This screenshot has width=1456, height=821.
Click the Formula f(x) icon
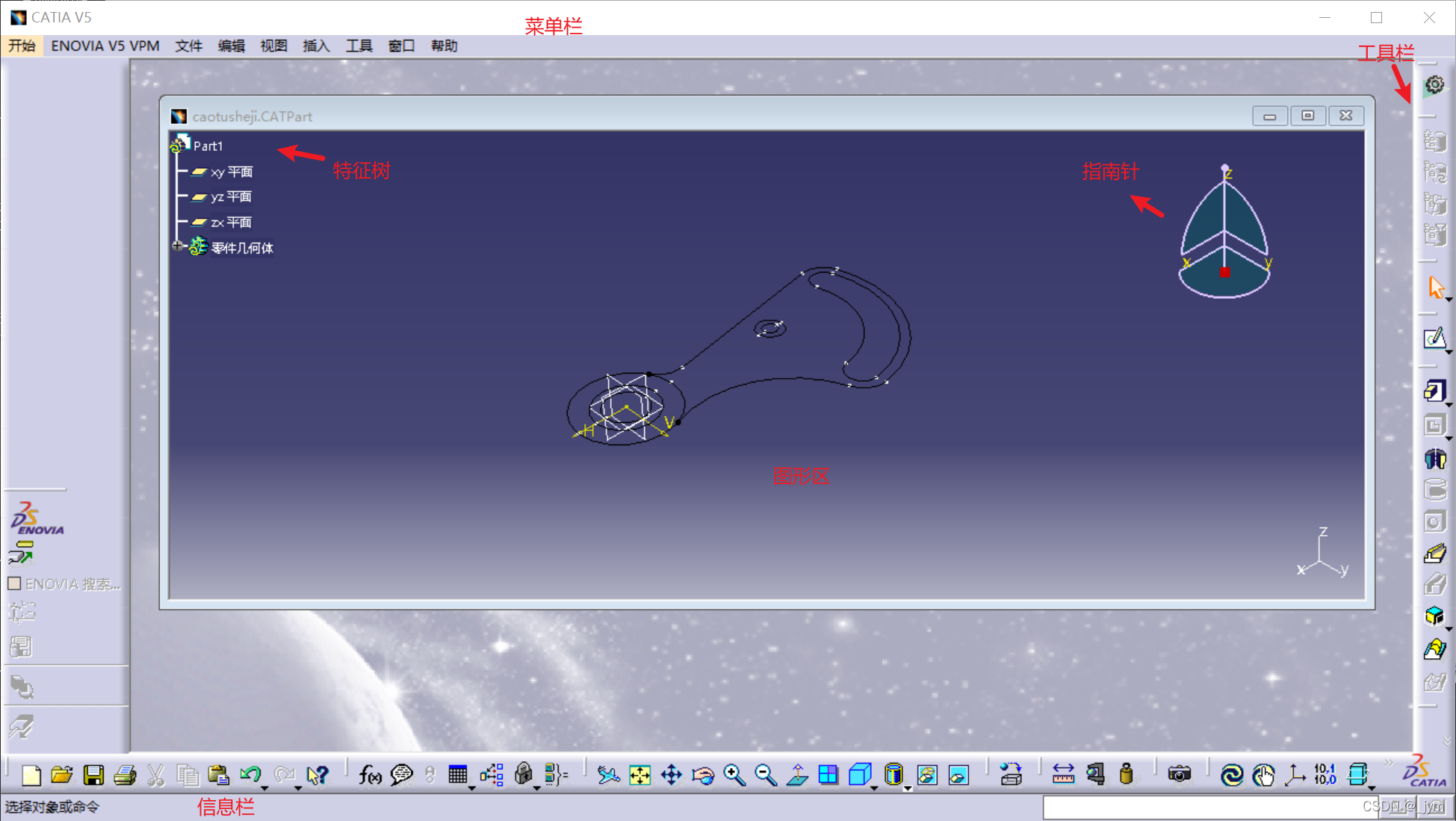coord(370,775)
